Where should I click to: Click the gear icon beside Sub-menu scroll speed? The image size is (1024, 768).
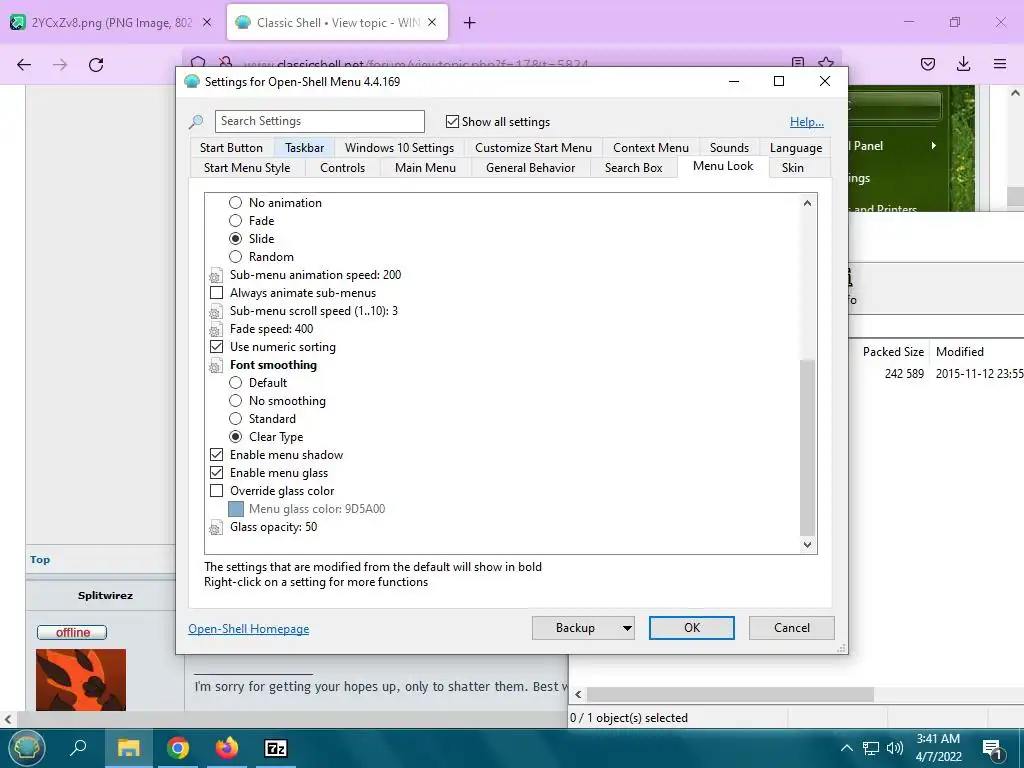(x=216, y=312)
